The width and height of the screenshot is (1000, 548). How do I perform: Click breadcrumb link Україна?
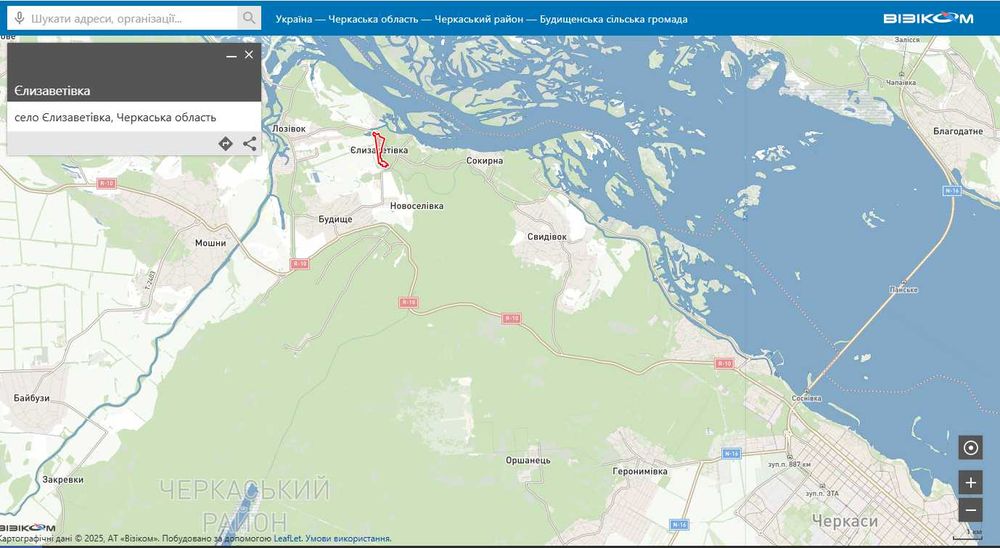pyautogui.click(x=294, y=19)
